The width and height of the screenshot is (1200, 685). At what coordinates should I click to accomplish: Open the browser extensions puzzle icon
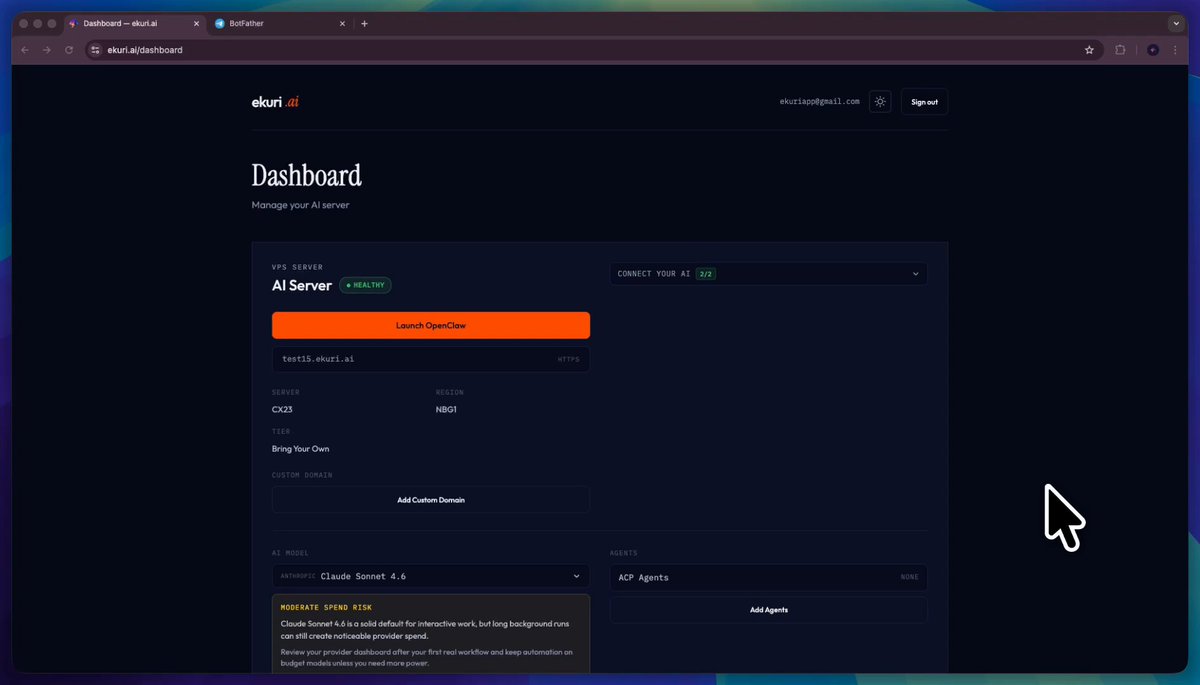pos(1120,49)
